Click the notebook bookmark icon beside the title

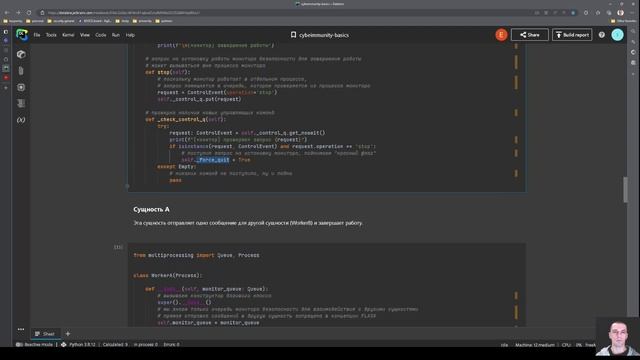point(293,35)
